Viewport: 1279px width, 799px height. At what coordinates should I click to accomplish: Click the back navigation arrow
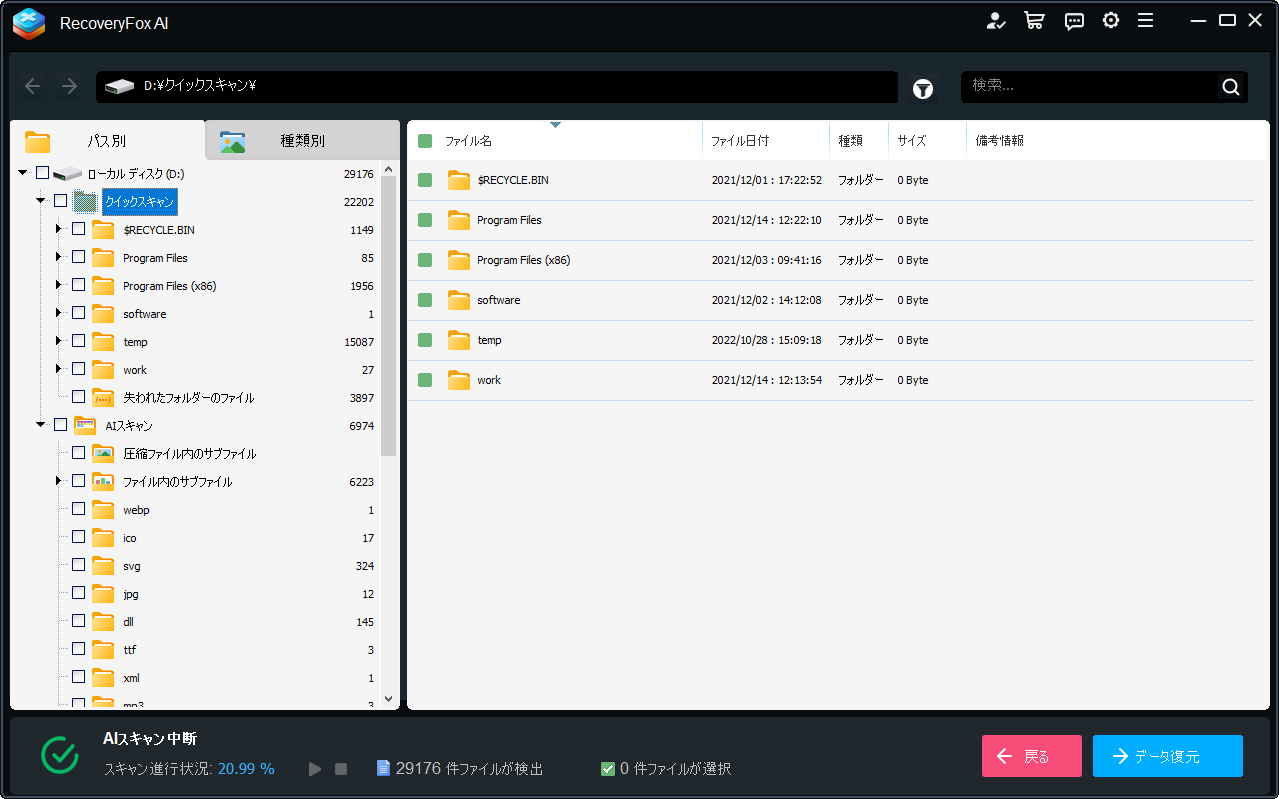[33, 87]
